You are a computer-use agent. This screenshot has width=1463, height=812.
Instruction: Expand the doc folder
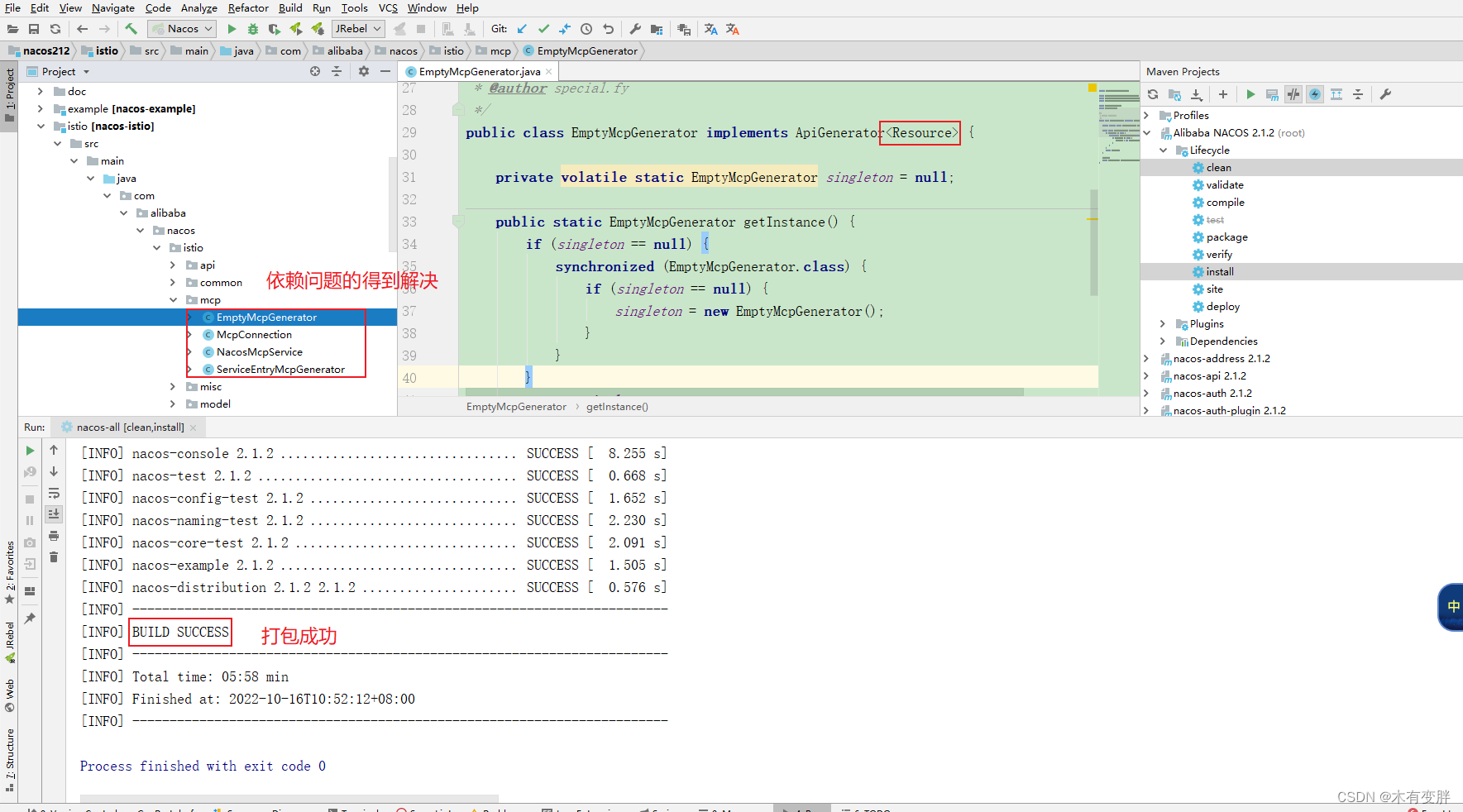click(40, 92)
